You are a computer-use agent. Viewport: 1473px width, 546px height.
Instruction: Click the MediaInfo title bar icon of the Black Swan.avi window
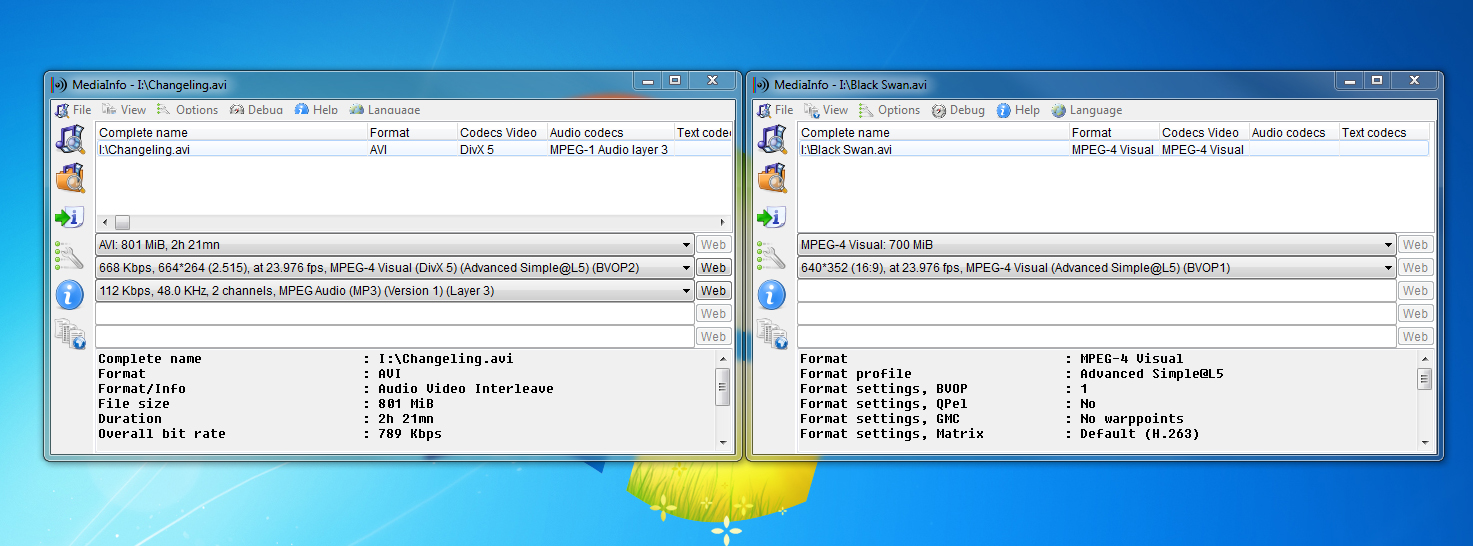click(761, 85)
